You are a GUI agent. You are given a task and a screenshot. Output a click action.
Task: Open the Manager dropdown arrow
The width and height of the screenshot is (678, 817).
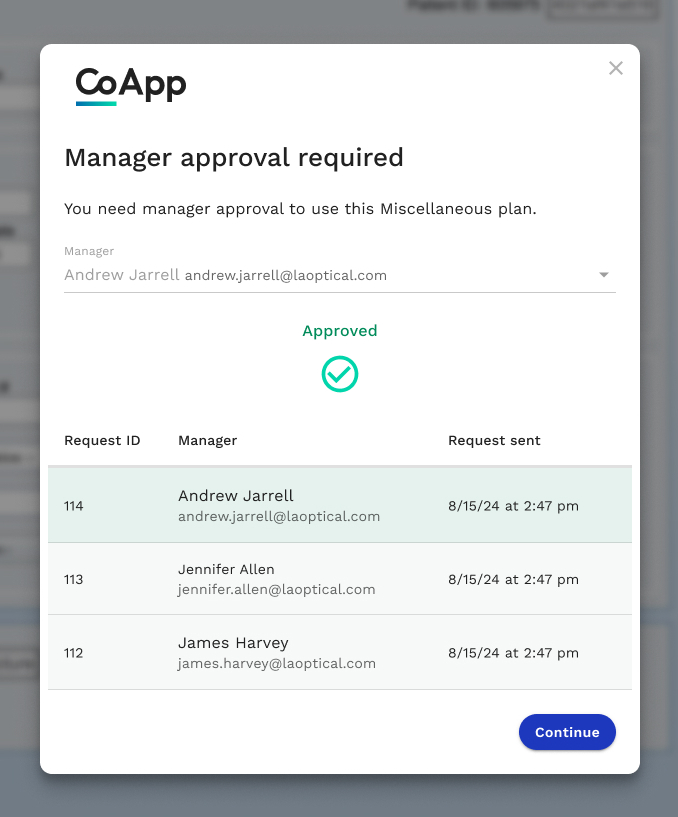pos(603,275)
